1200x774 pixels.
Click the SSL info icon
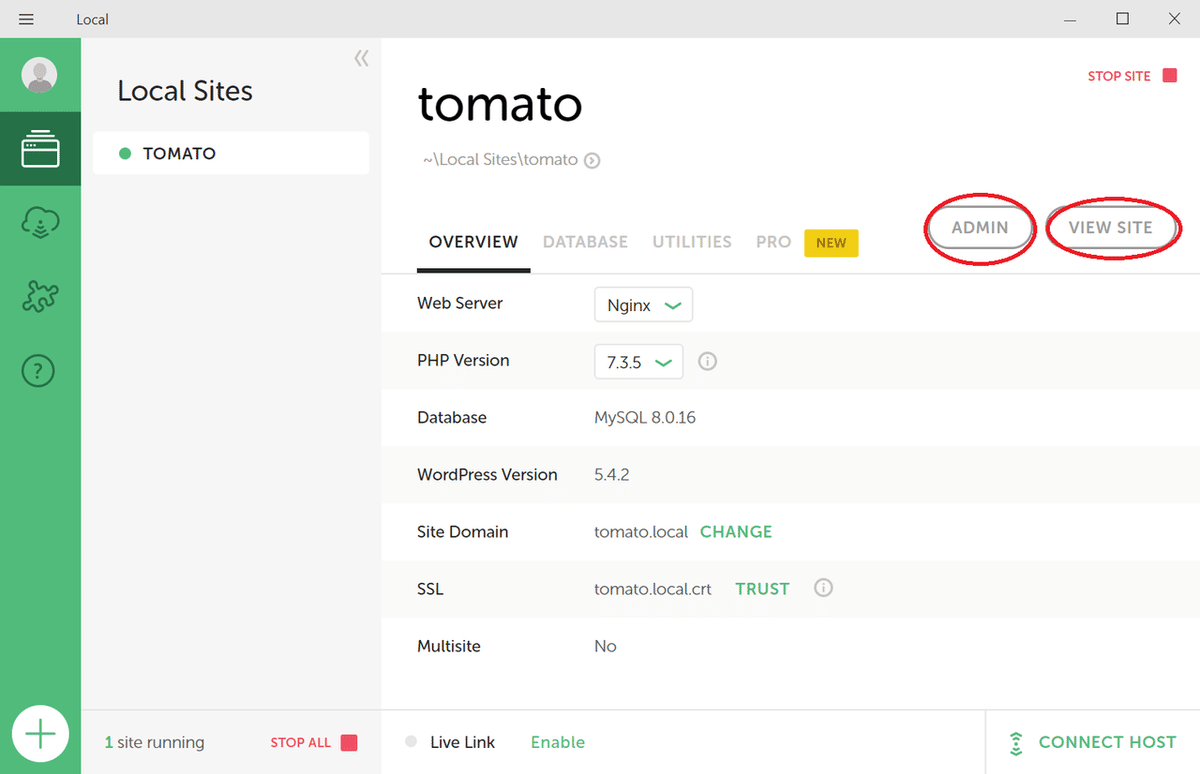pyautogui.click(x=823, y=588)
